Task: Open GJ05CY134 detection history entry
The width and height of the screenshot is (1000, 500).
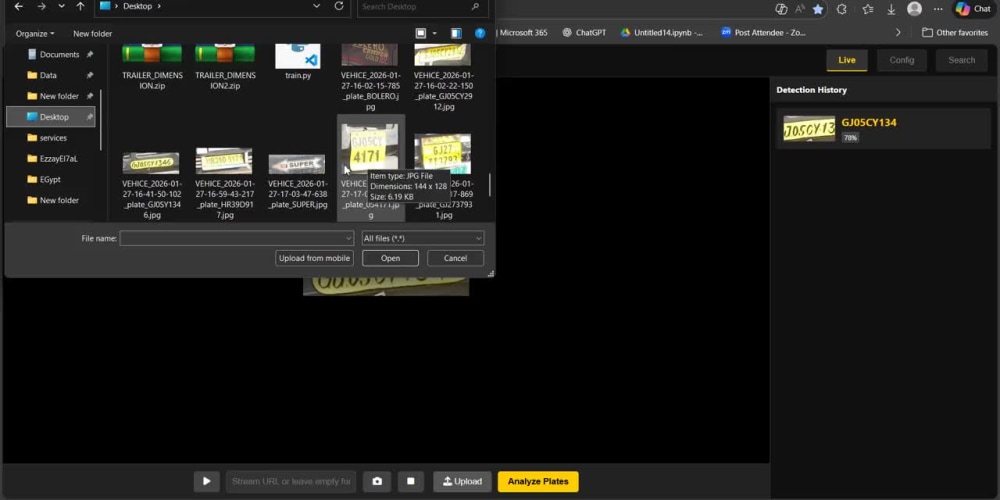Action: (x=883, y=128)
